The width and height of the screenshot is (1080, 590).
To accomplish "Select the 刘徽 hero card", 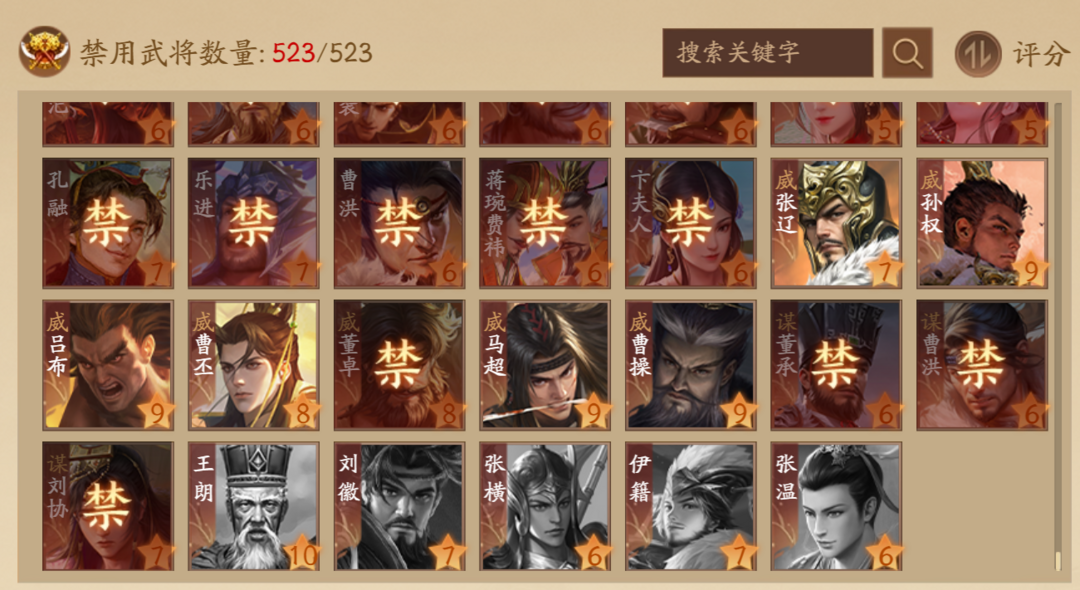I will pyautogui.click(x=399, y=507).
